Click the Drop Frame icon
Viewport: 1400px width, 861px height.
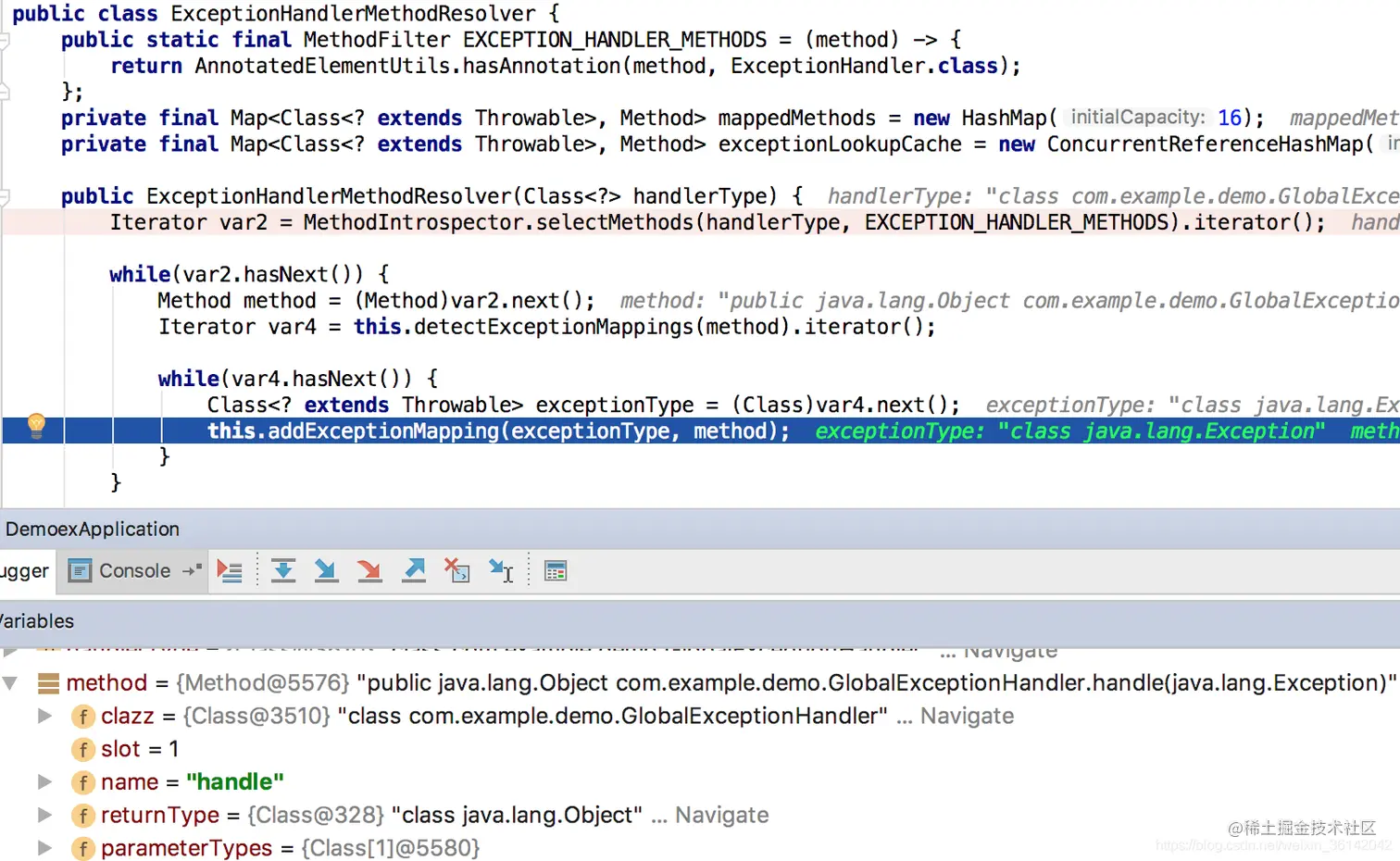click(457, 571)
